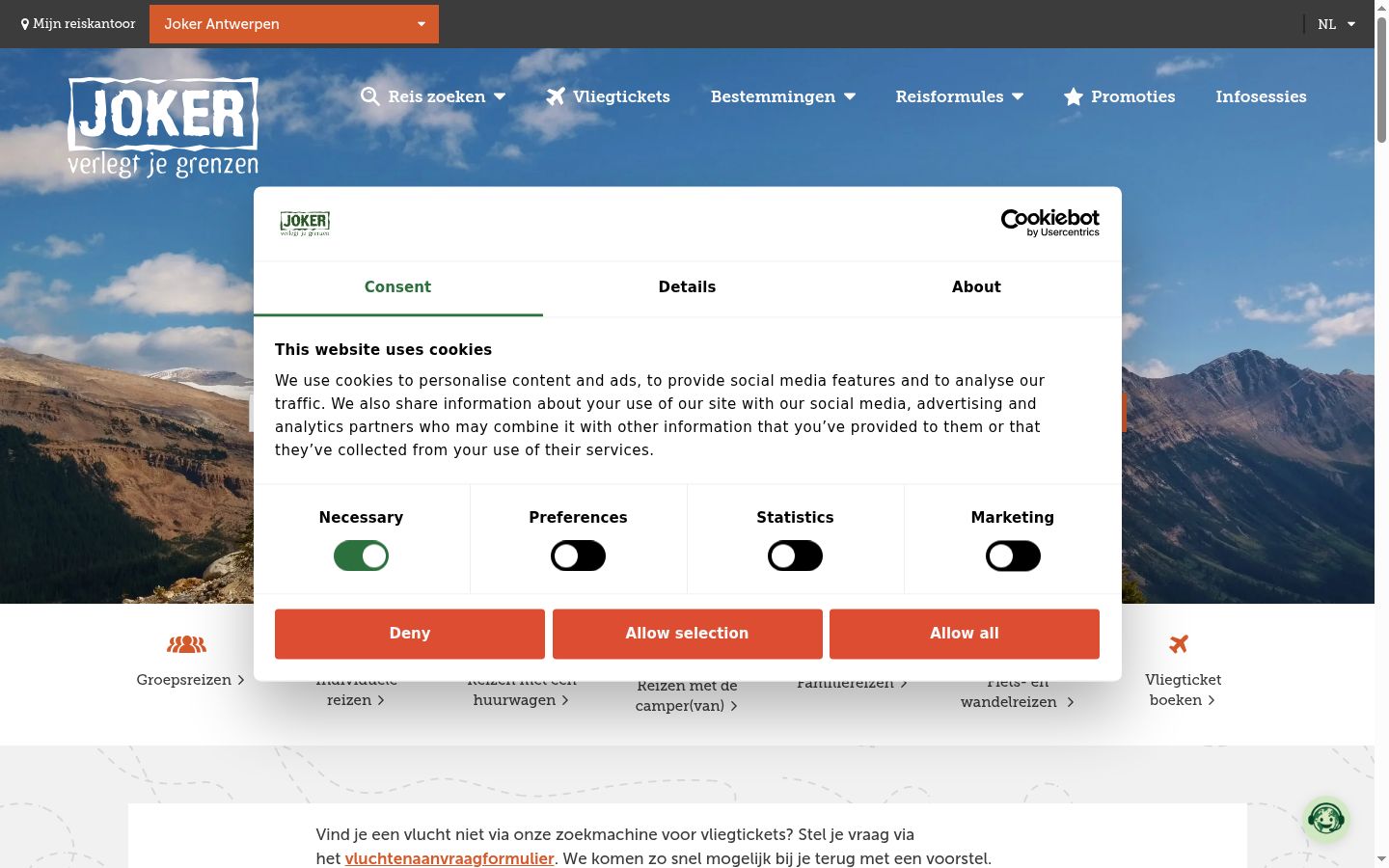1389x868 pixels.
Task: Open the chat assistant avatar icon
Action: (x=1326, y=819)
